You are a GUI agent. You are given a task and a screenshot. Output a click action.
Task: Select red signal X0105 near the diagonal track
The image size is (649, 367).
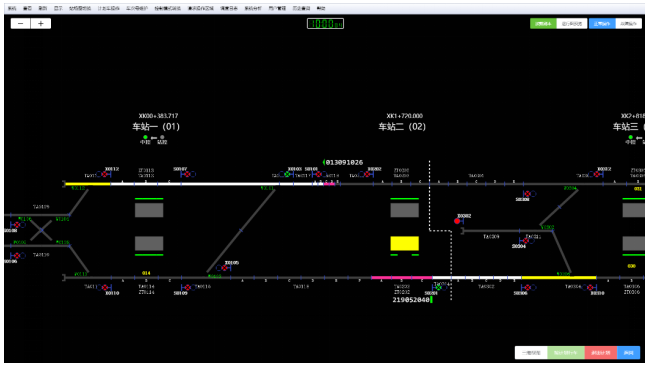point(225,268)
